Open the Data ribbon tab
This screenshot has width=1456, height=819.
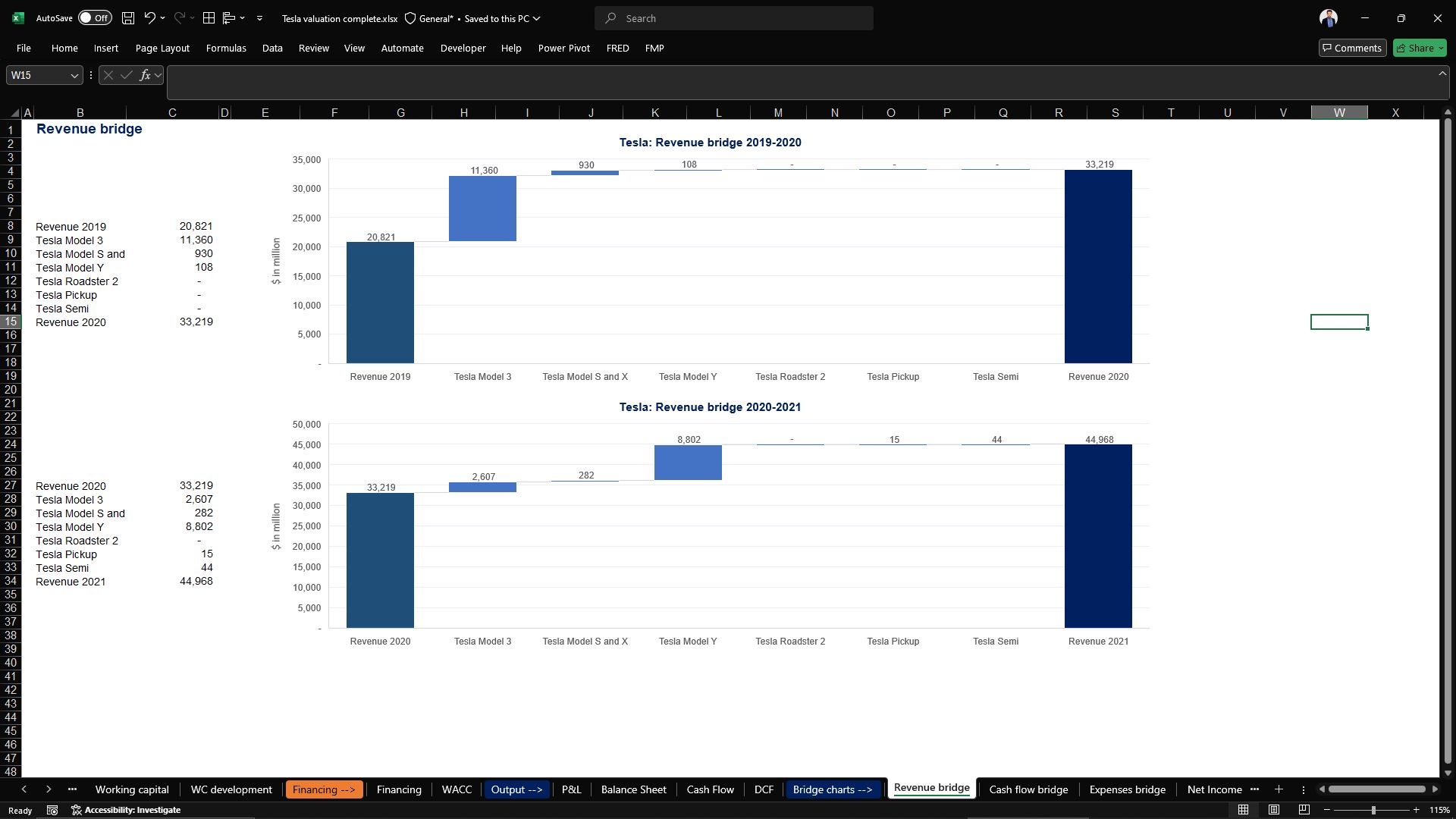(272, 48)
